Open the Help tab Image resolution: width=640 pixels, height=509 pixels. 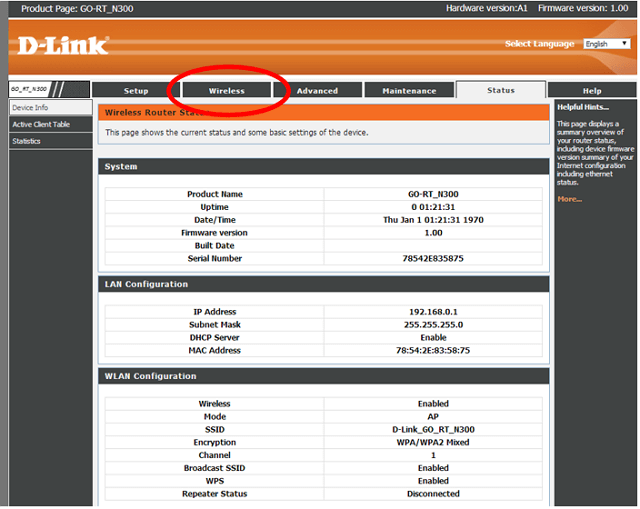pos(592,91)
